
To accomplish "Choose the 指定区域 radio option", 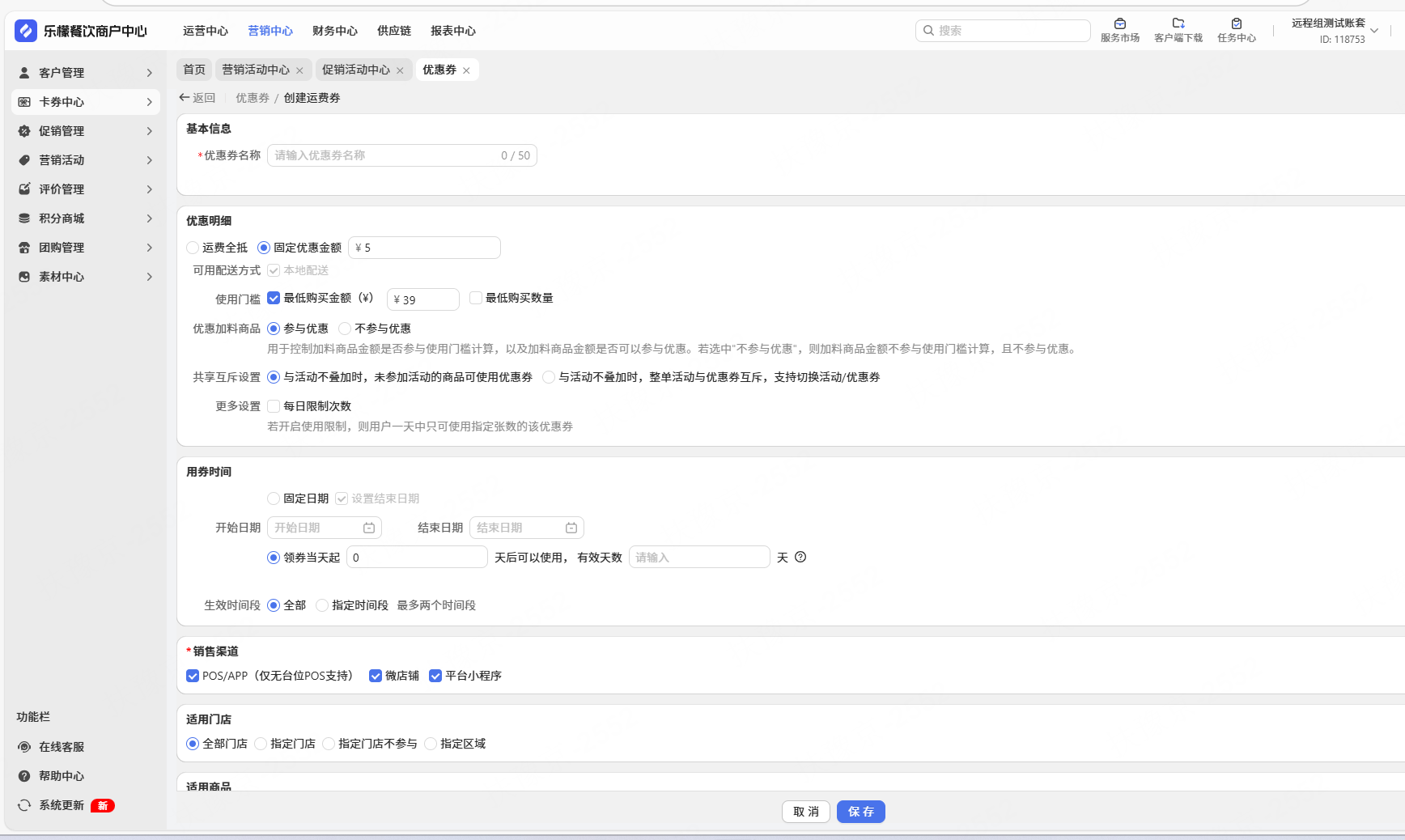I will (431, 744).
